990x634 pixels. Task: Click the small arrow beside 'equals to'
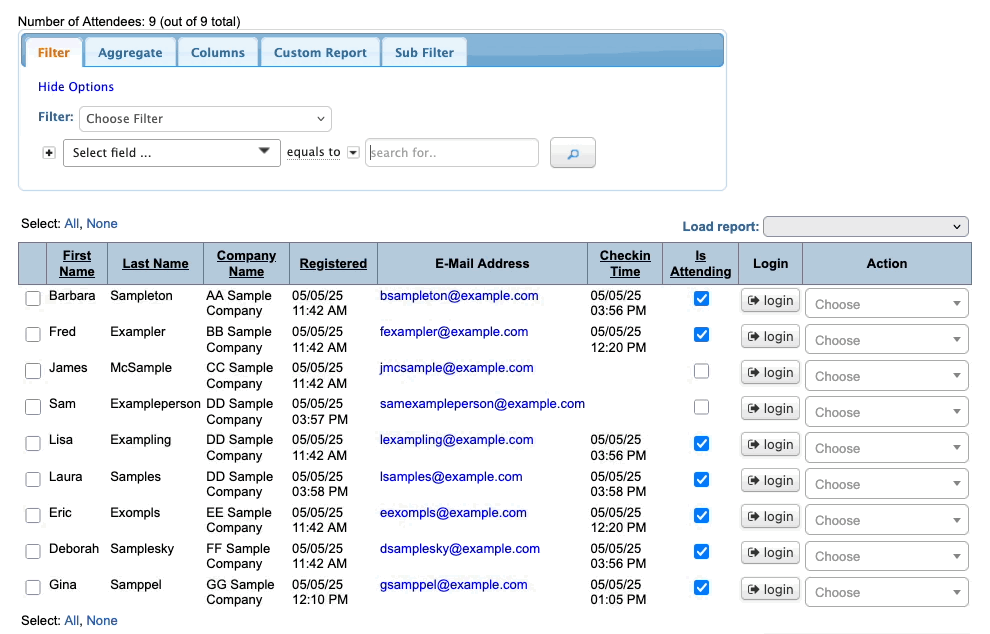[353, 153]
